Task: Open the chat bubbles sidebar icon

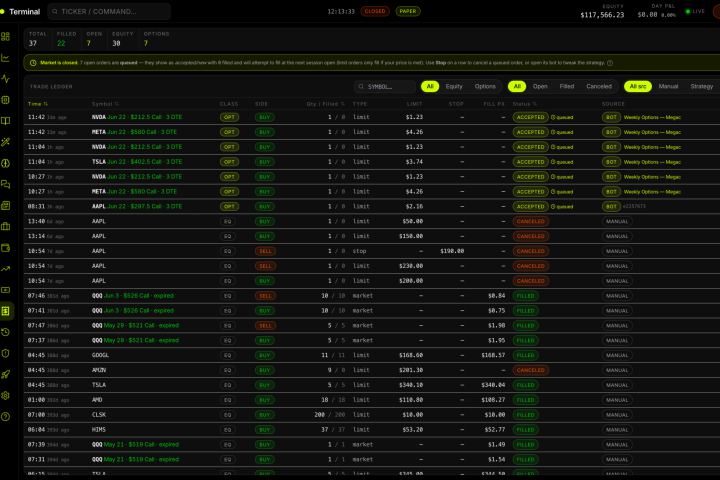Action: (x=6, y=184)
